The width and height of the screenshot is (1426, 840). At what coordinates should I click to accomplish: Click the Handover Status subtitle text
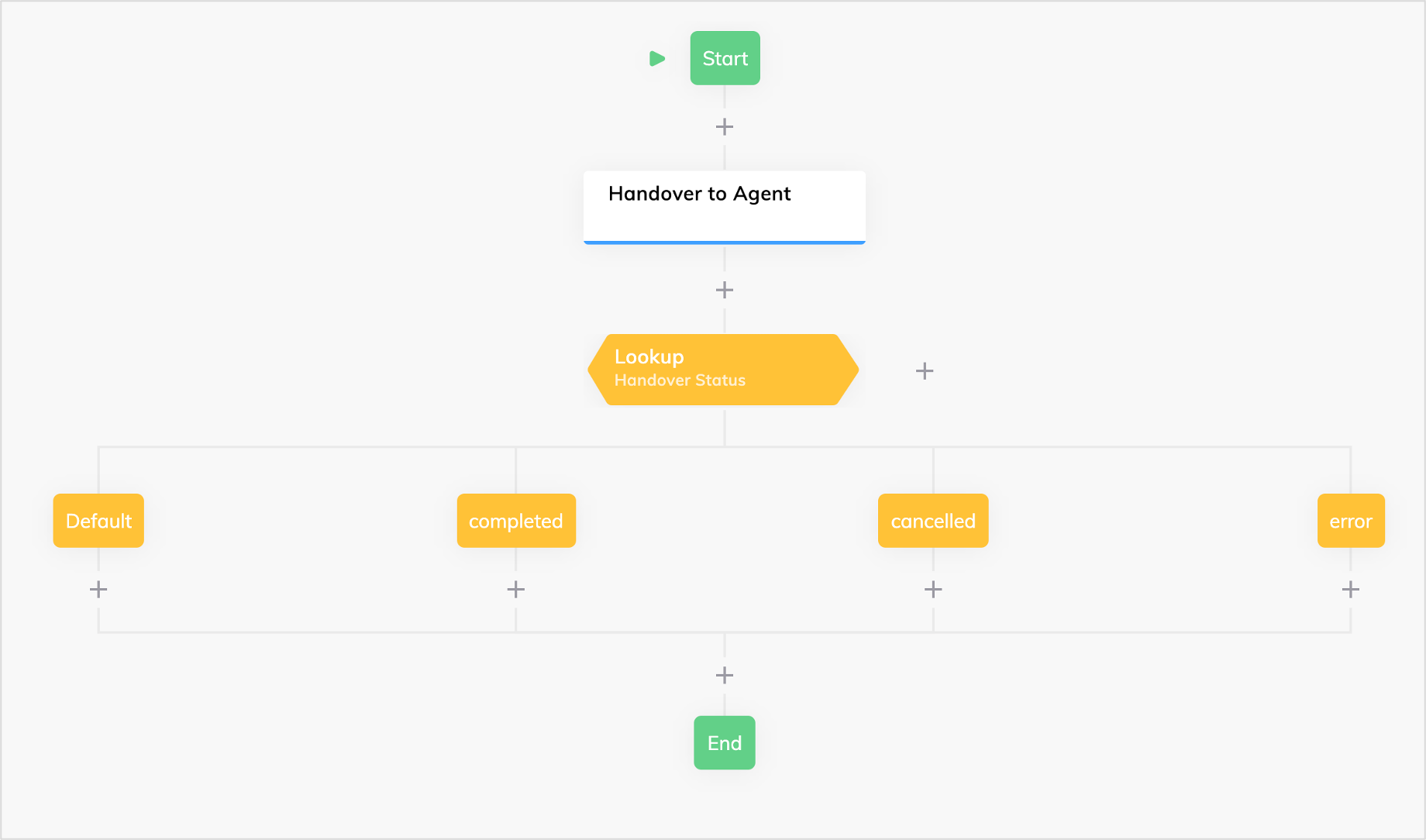(680, 380)
